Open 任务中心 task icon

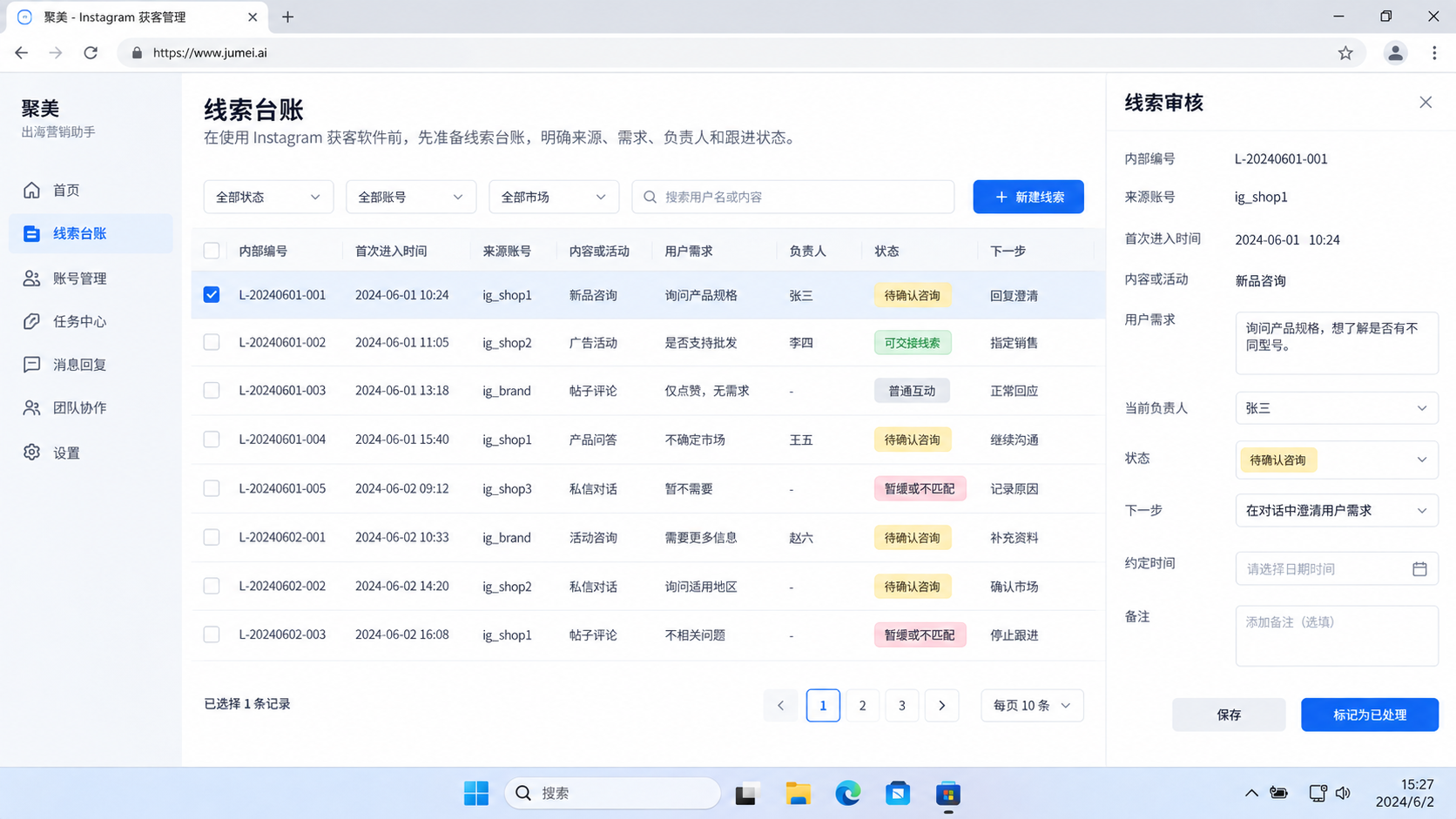[32, 321]
